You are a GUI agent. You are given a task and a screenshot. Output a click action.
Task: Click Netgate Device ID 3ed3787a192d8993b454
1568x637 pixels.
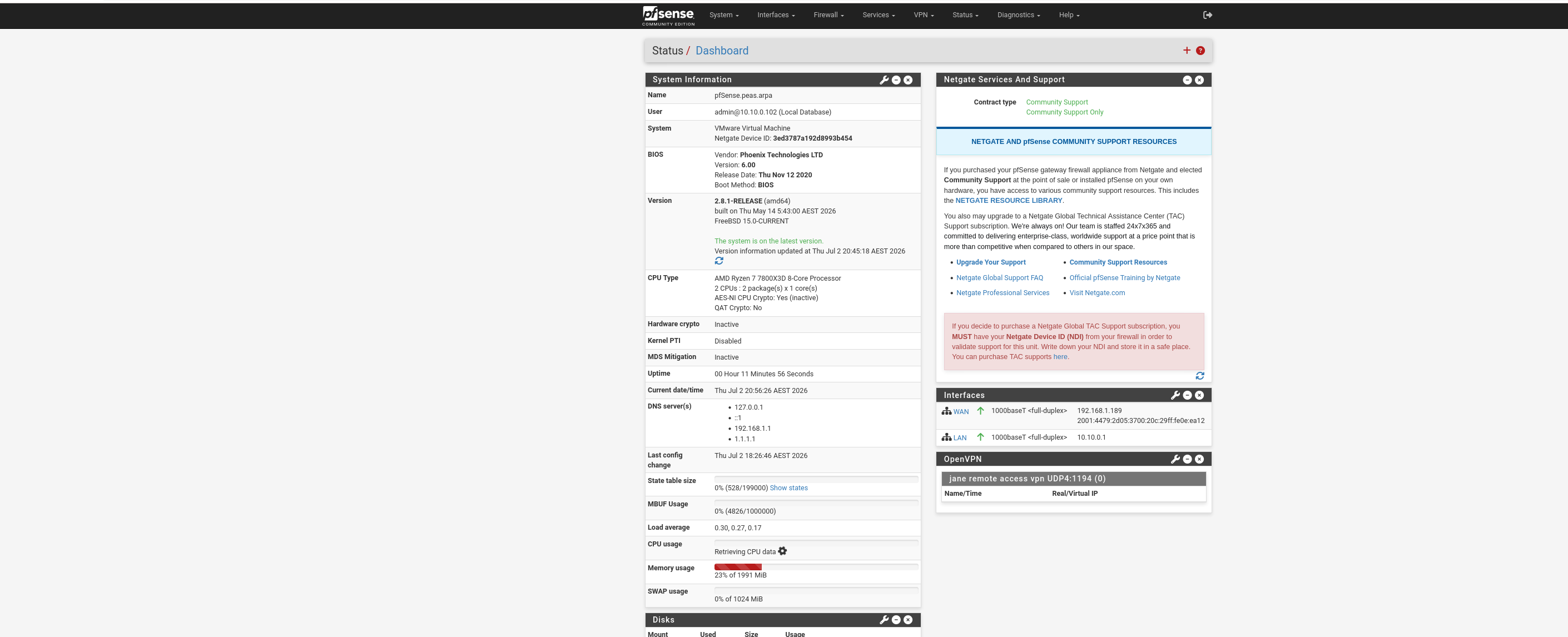tap(812, 138)
